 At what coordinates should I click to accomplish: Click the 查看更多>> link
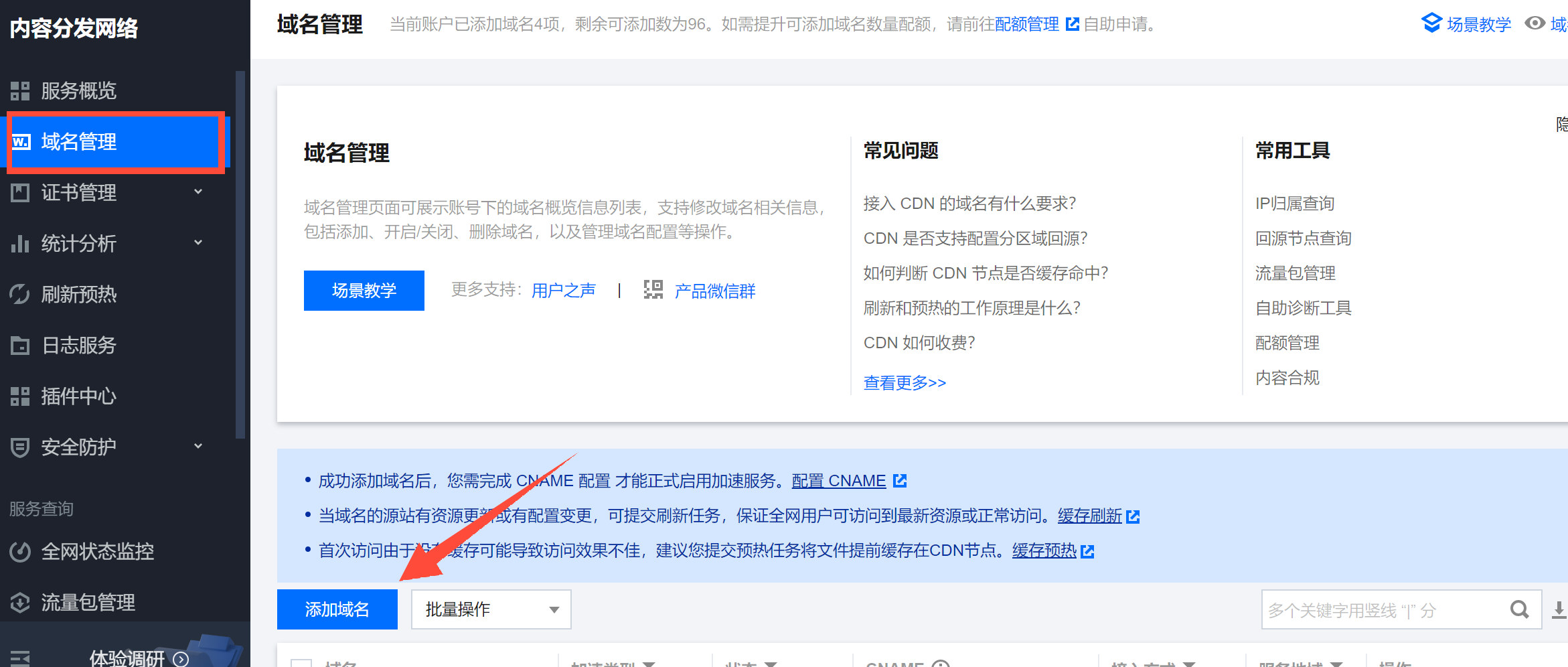pyautogui.click(x=905, y=382)
